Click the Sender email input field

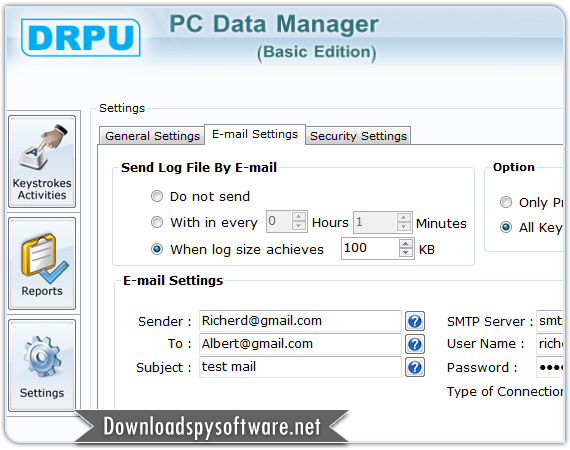point(300,321)
